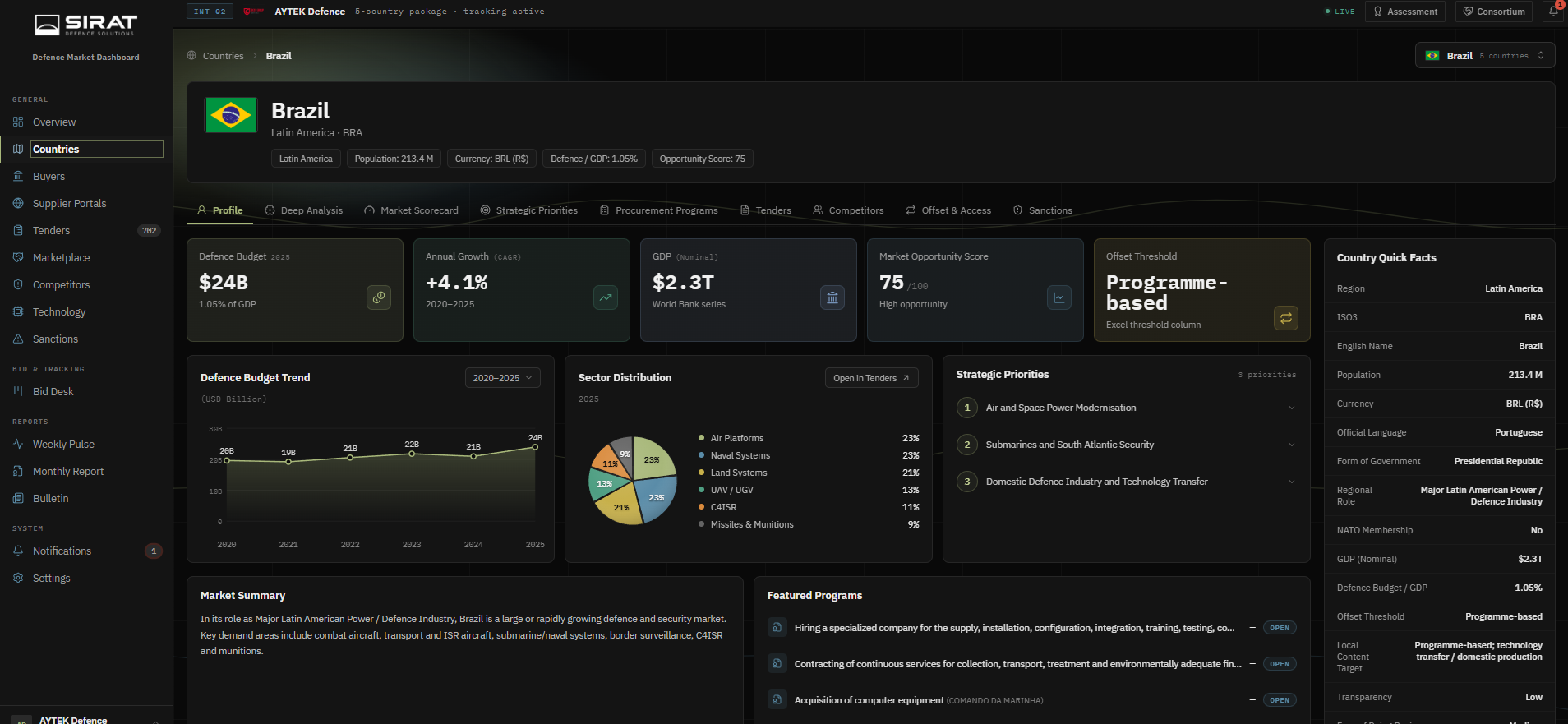This screenshot has height=724, width=1568.
Task: Open the Brazil country selector dropdown
Action: (1485, 56)
